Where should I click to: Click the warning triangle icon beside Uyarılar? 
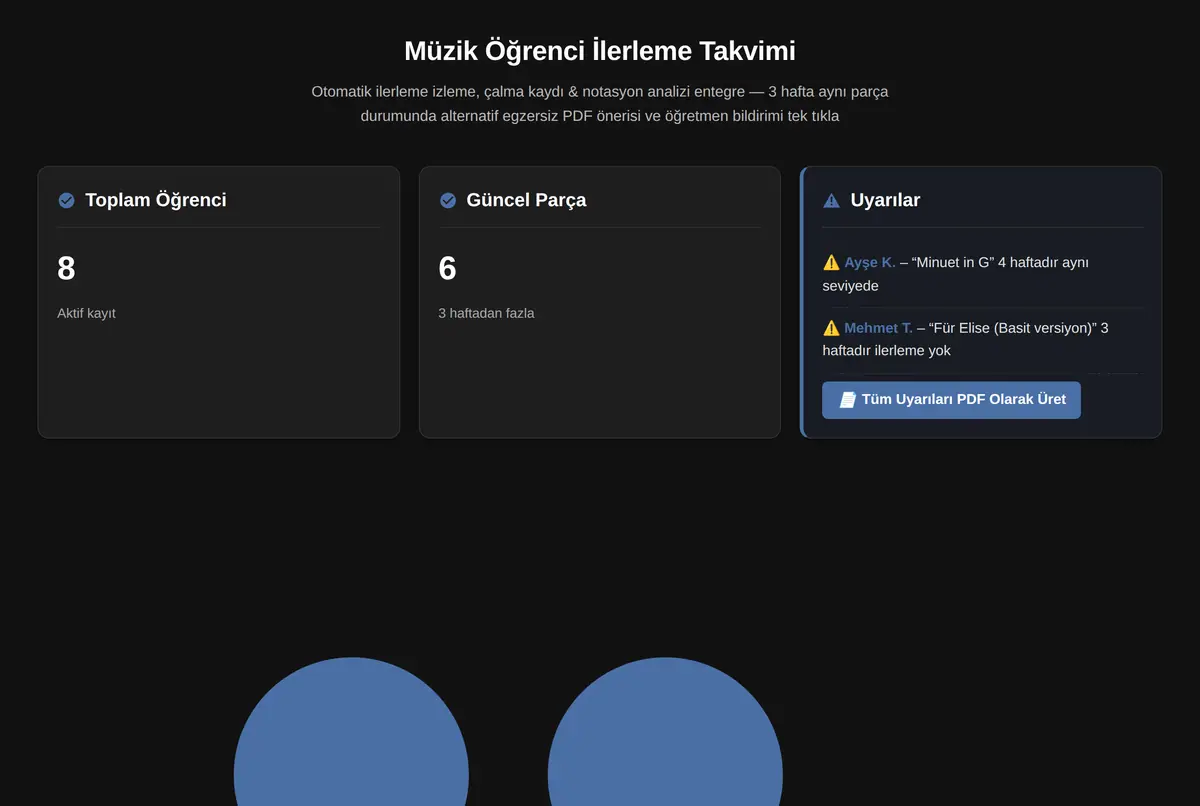831,200
